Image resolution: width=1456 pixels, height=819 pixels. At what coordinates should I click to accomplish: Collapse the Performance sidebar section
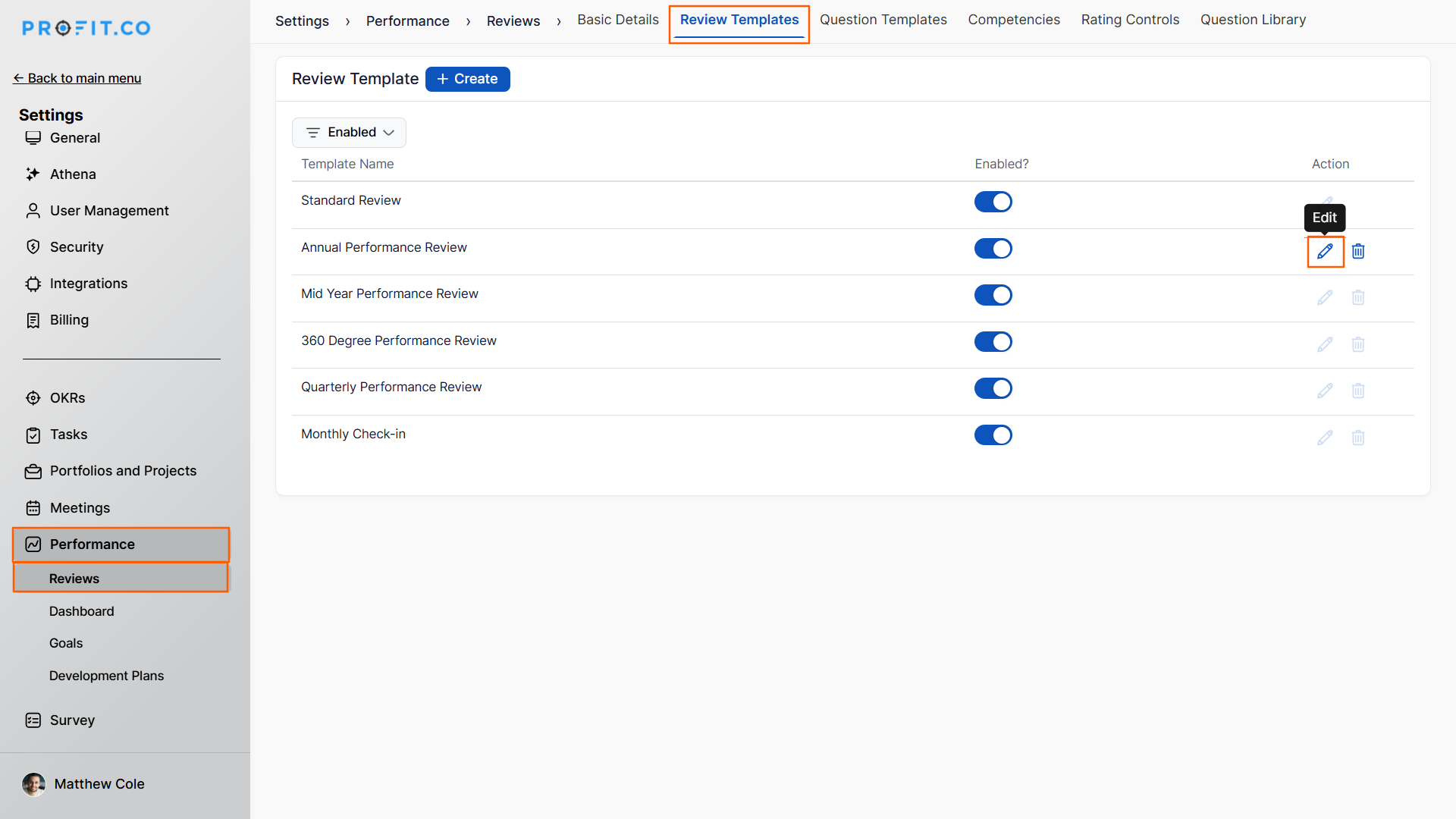93,544
